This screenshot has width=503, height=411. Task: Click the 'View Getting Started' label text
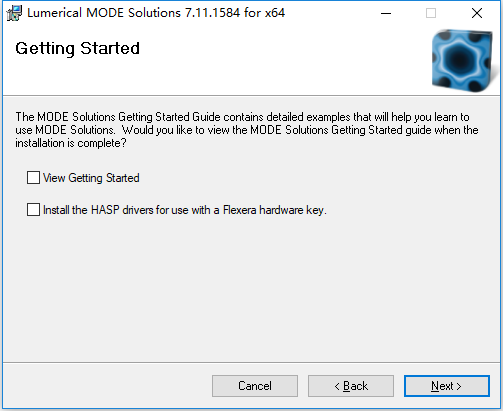pyautogui.click(x=91, y=178)
